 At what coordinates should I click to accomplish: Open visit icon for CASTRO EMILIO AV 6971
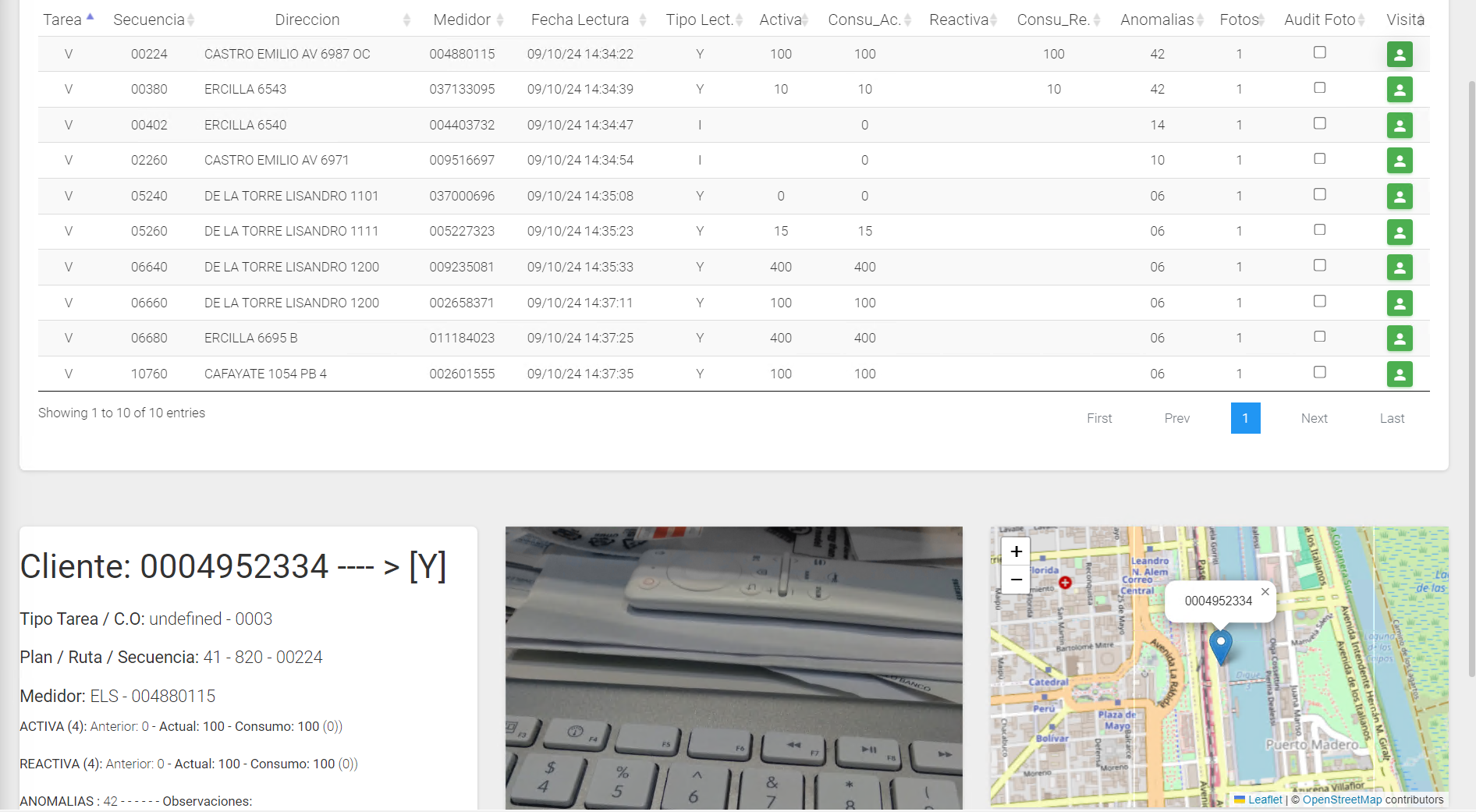(1400, 161)
